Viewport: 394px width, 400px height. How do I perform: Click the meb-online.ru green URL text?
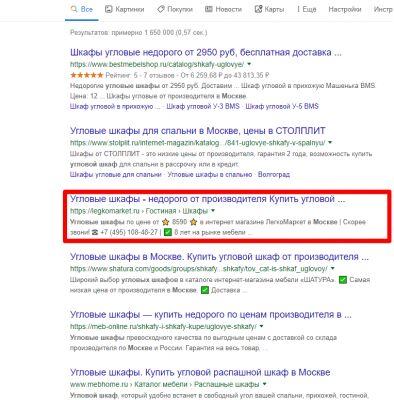click(x=163, y=327)
